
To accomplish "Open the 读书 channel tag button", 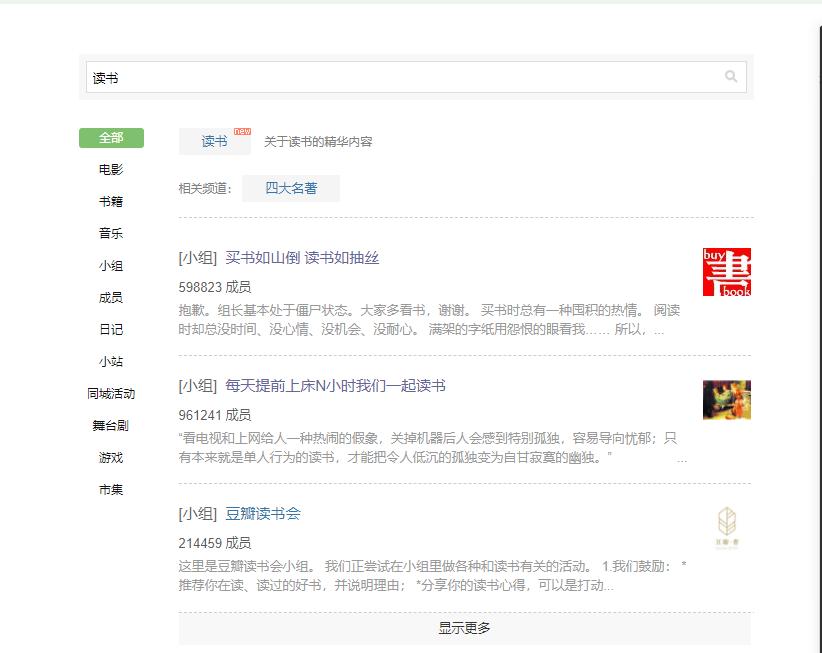I will point(214,141).
